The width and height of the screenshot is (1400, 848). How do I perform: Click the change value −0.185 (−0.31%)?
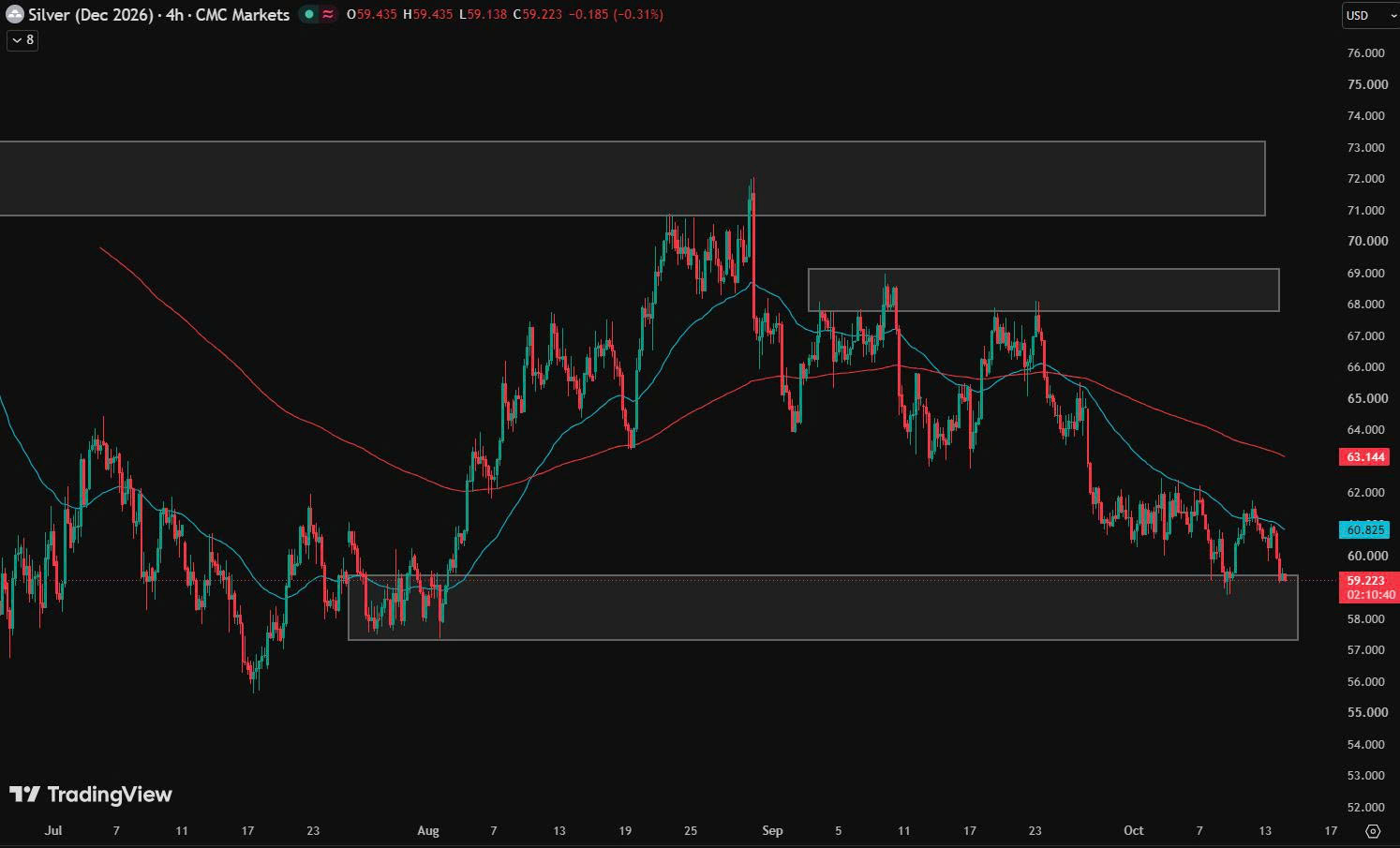coord(617,14)
